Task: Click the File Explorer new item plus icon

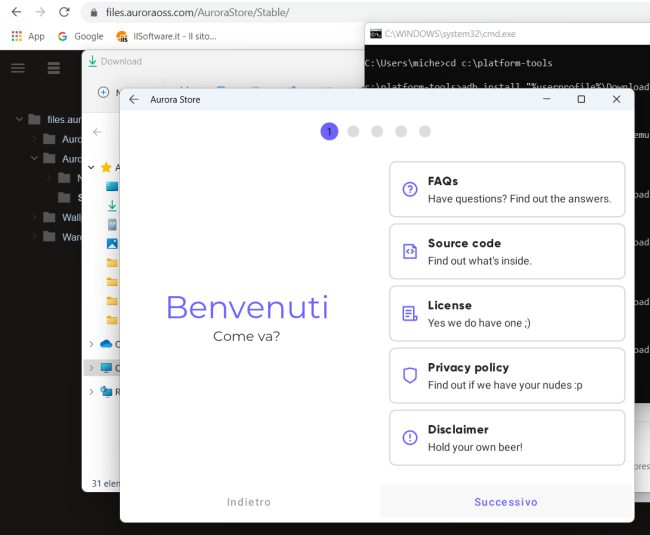Action: 103,92
